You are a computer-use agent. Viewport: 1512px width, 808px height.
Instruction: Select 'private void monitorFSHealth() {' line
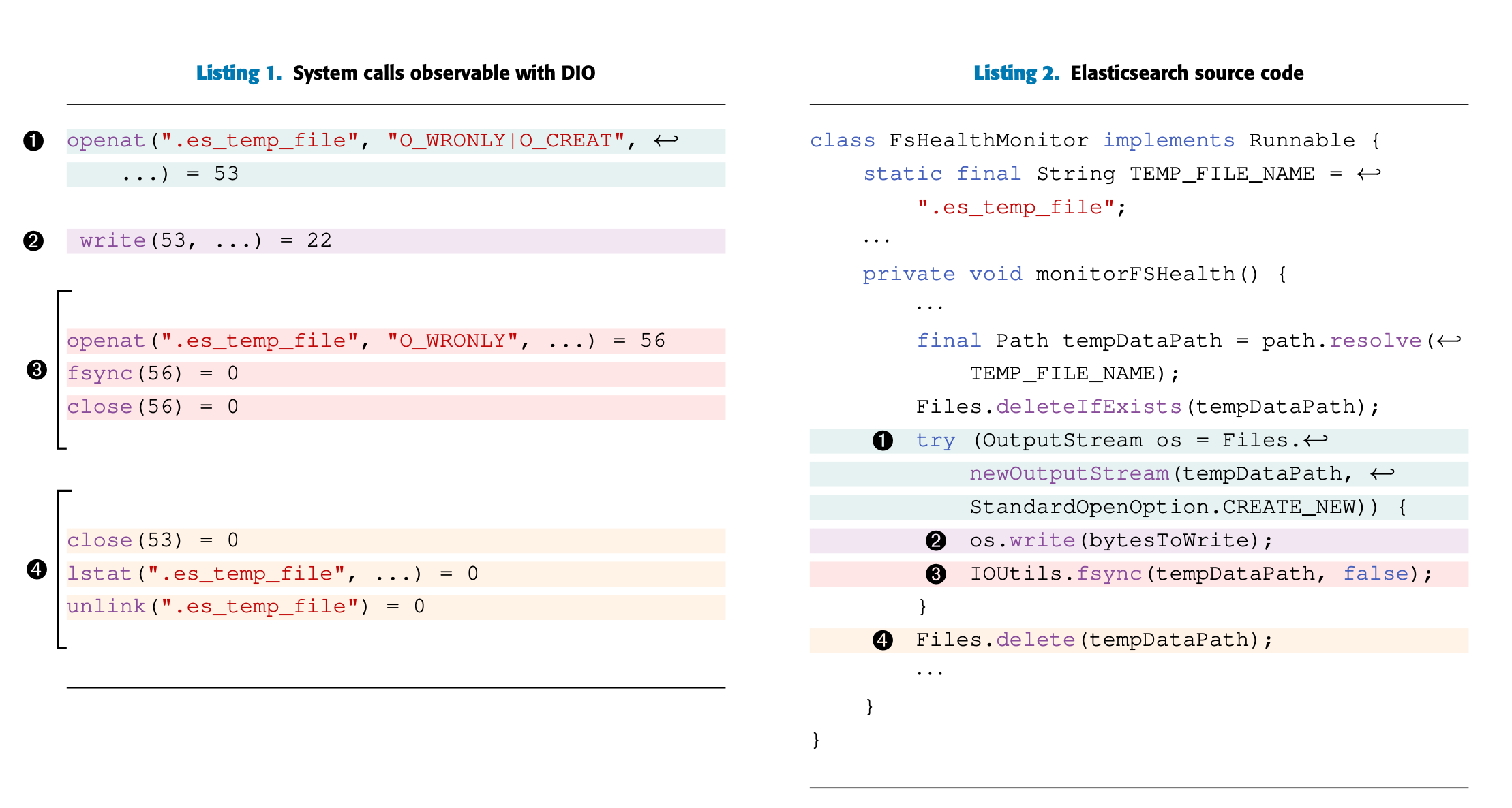1075,275
